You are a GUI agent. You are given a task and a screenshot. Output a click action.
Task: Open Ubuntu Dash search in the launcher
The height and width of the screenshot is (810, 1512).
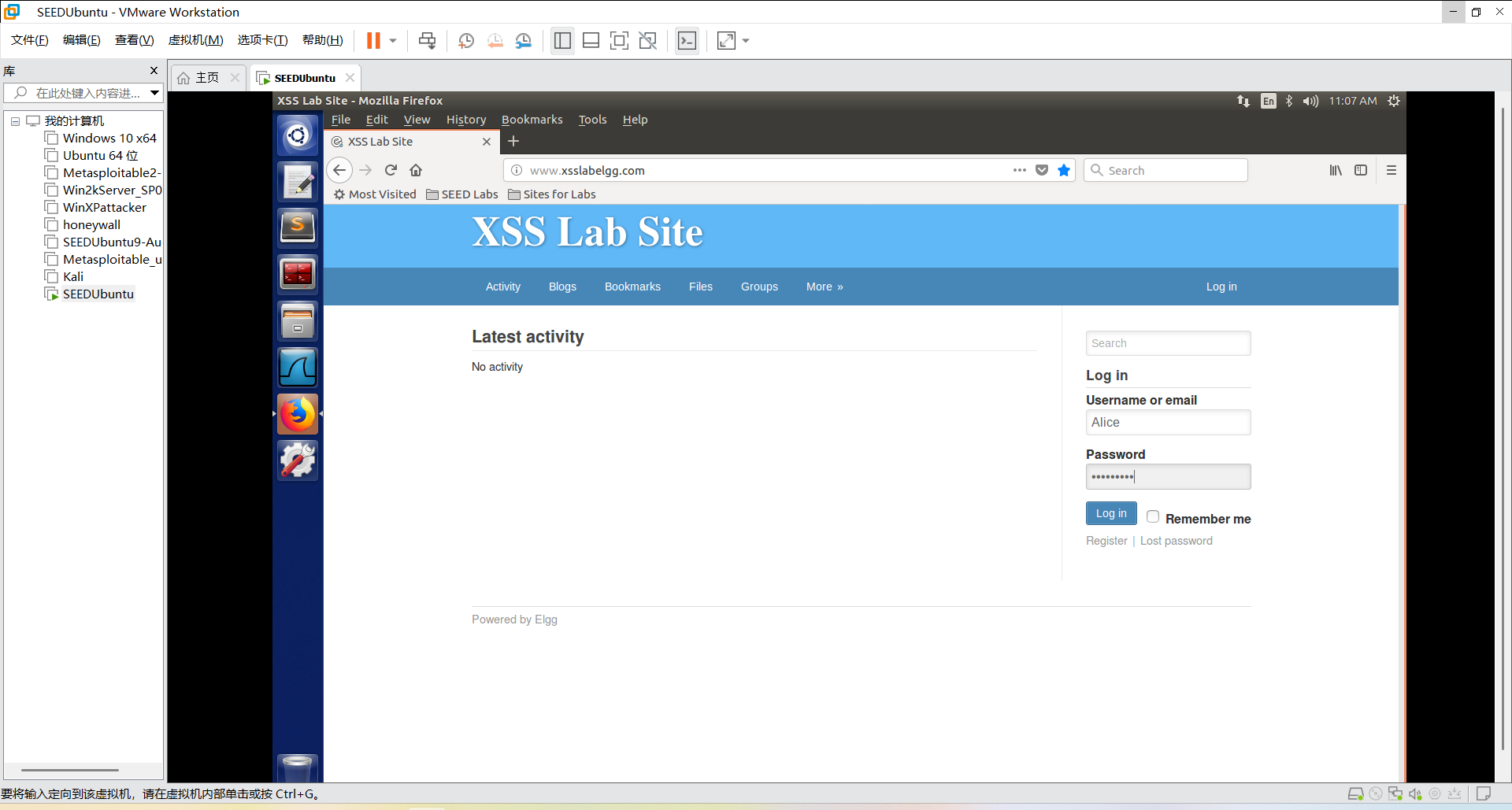click(298, 136)
